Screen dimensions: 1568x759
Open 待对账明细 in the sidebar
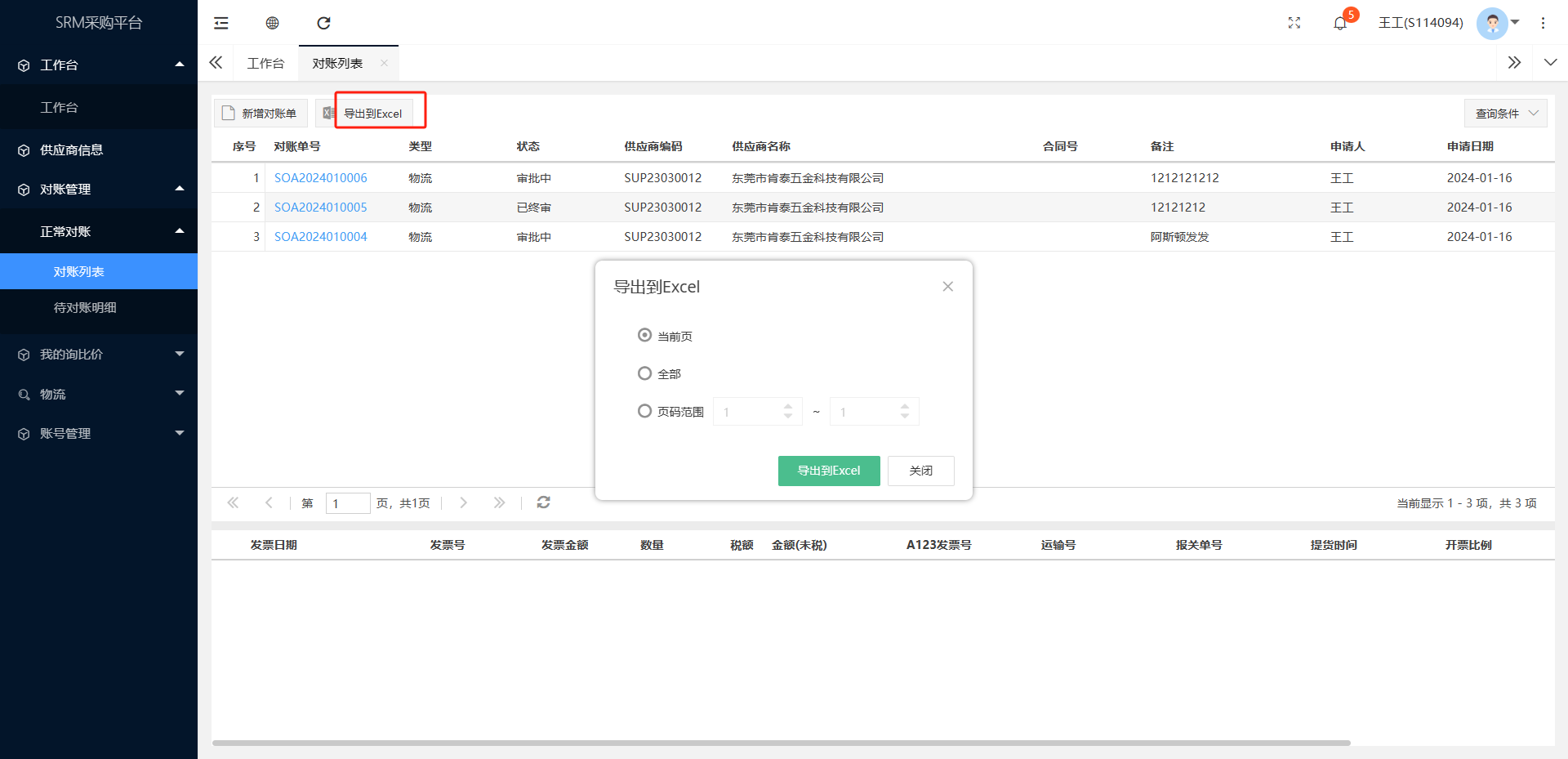(85, 308)
